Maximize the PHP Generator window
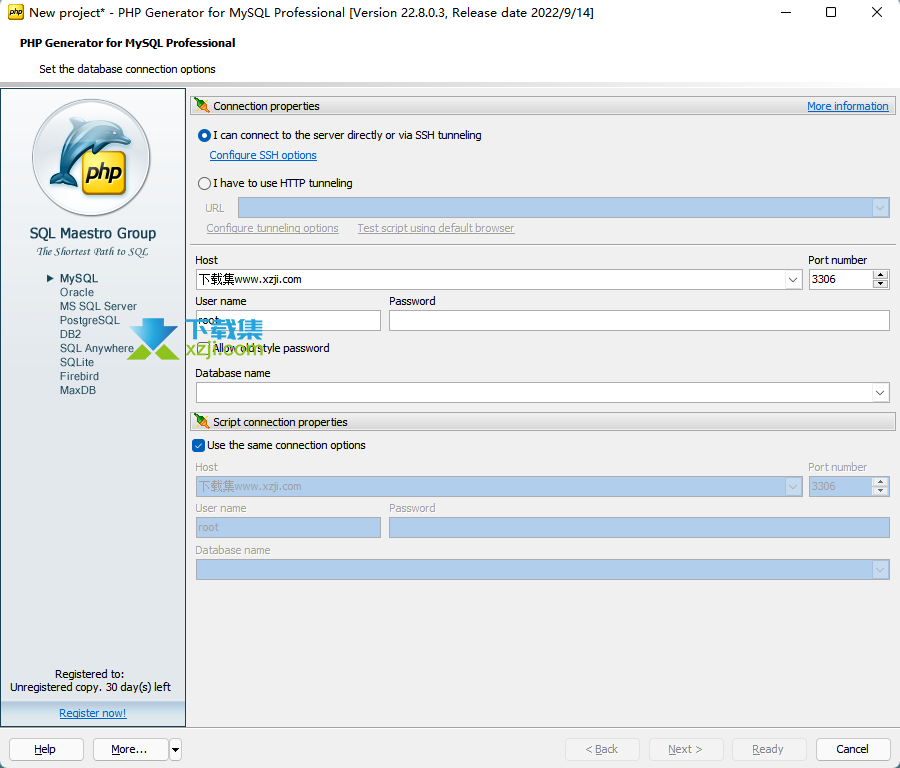900x768 pixels. tap(831, 12)
